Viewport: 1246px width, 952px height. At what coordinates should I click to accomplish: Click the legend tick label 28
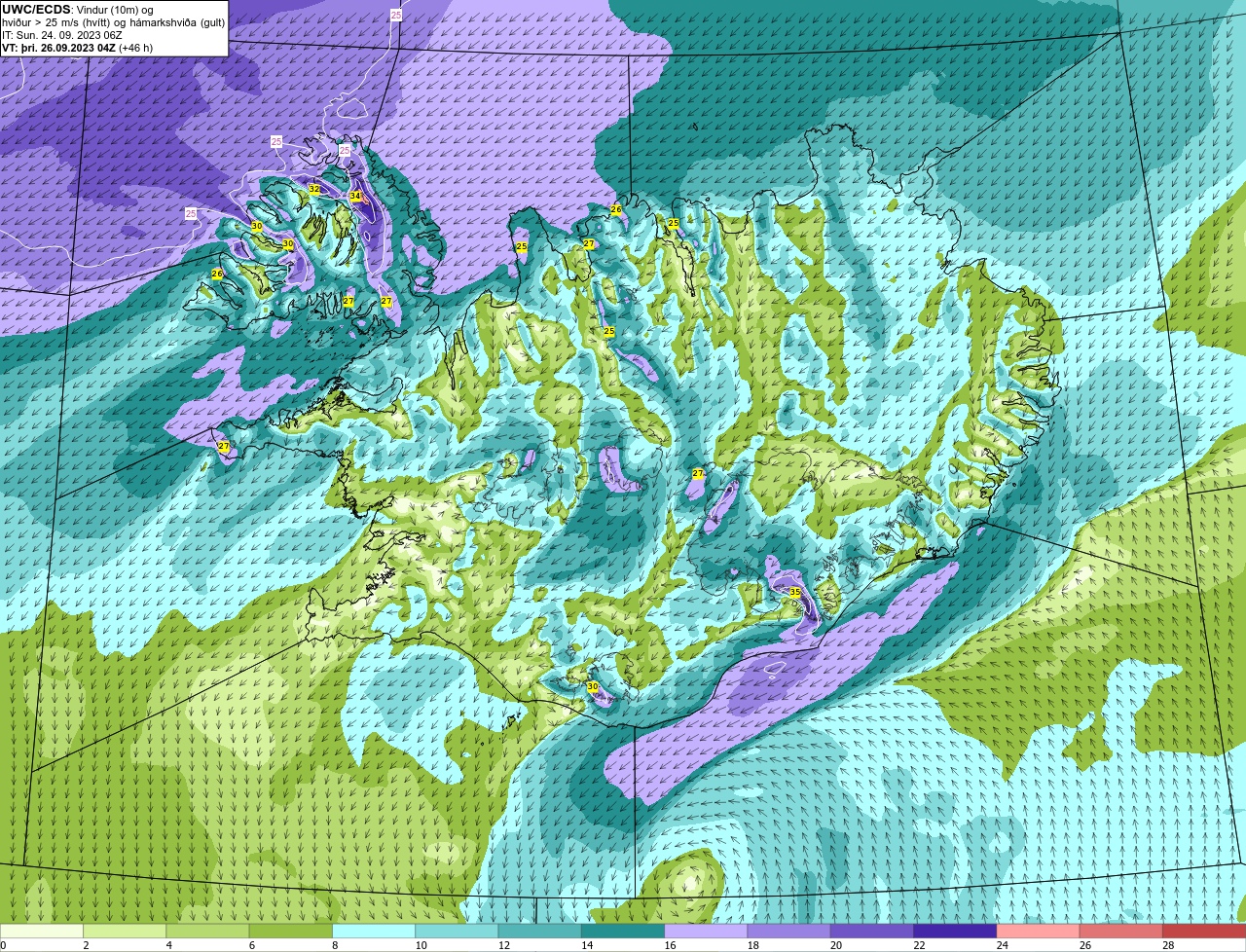[x=1168, y=945]
